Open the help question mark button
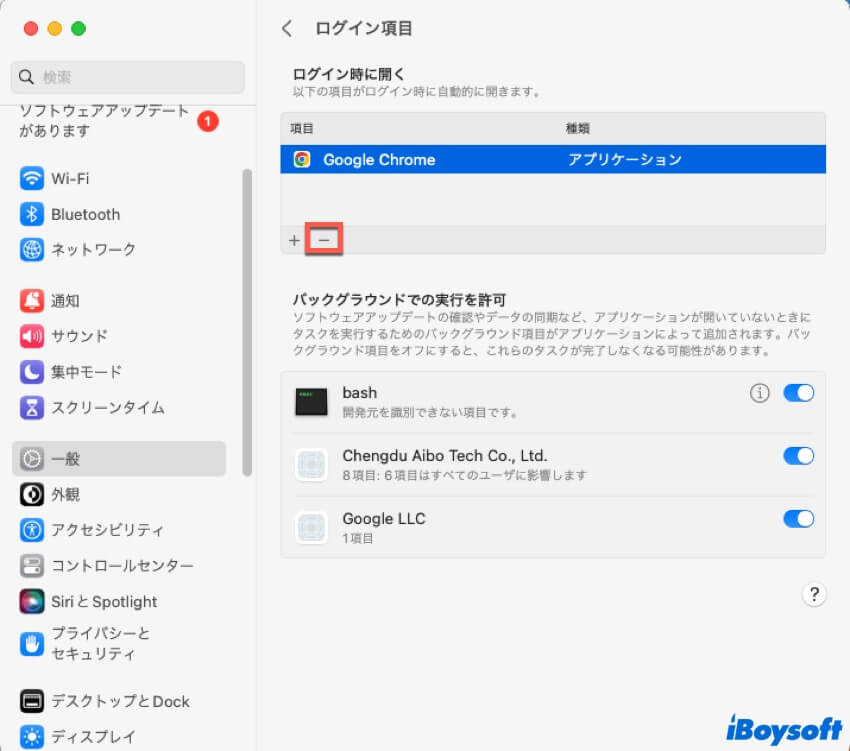The image size is (850, 751). 814,594
